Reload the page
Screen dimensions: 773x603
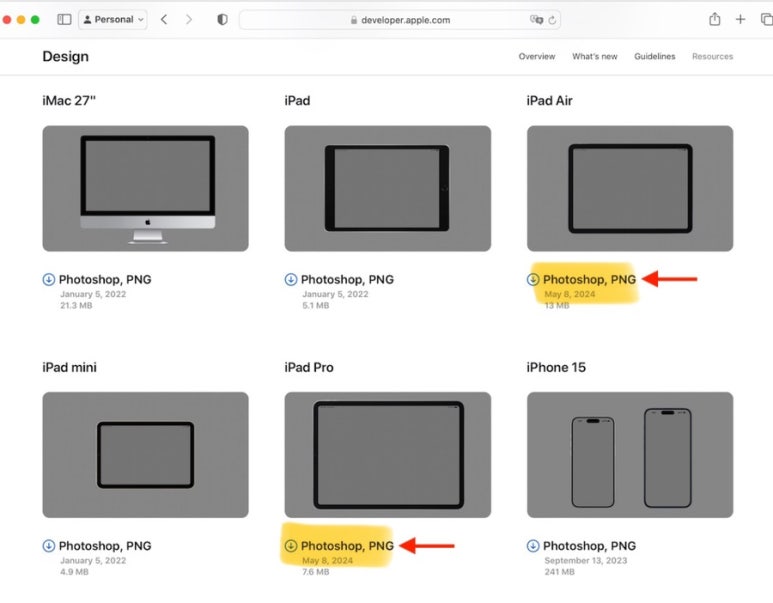coord(553,19)
